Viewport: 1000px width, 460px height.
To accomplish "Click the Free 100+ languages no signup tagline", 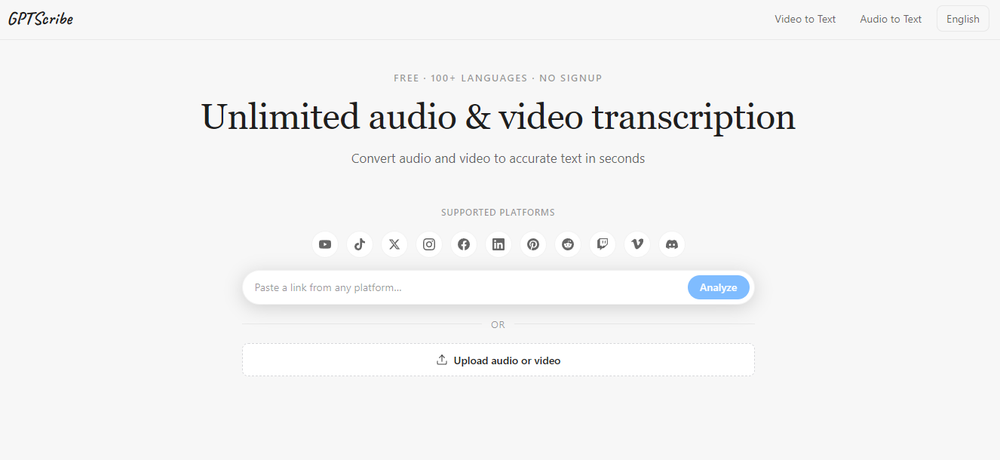I will tap(498, 78).
